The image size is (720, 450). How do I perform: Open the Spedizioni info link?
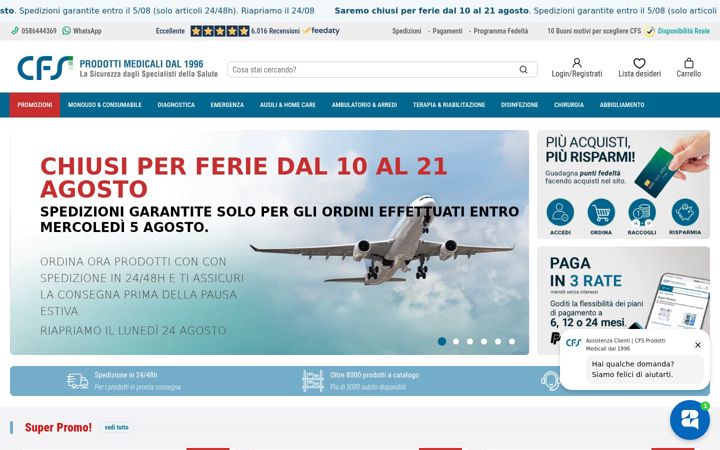(x=406, y=31)
